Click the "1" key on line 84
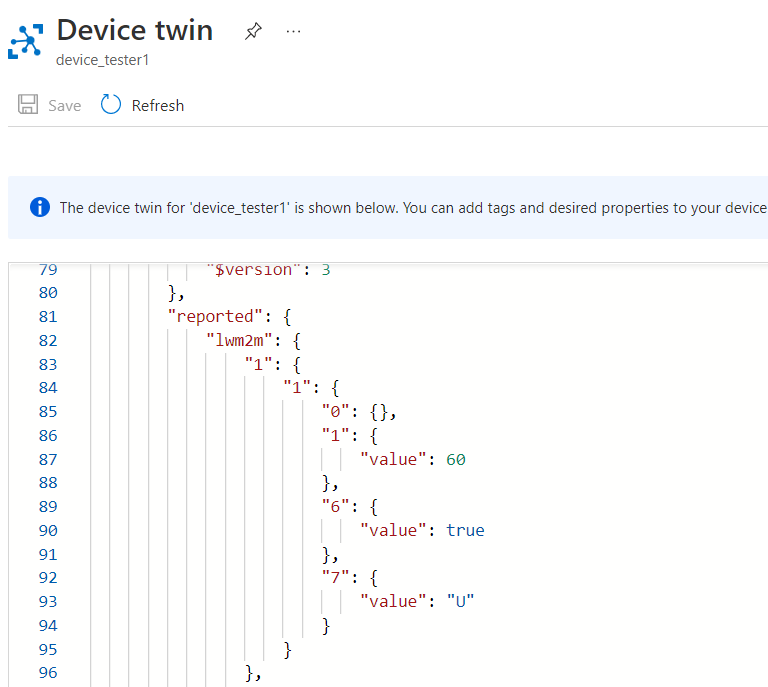Image resolution: width=768 pixels, height=687 pixels. (297, 388)
